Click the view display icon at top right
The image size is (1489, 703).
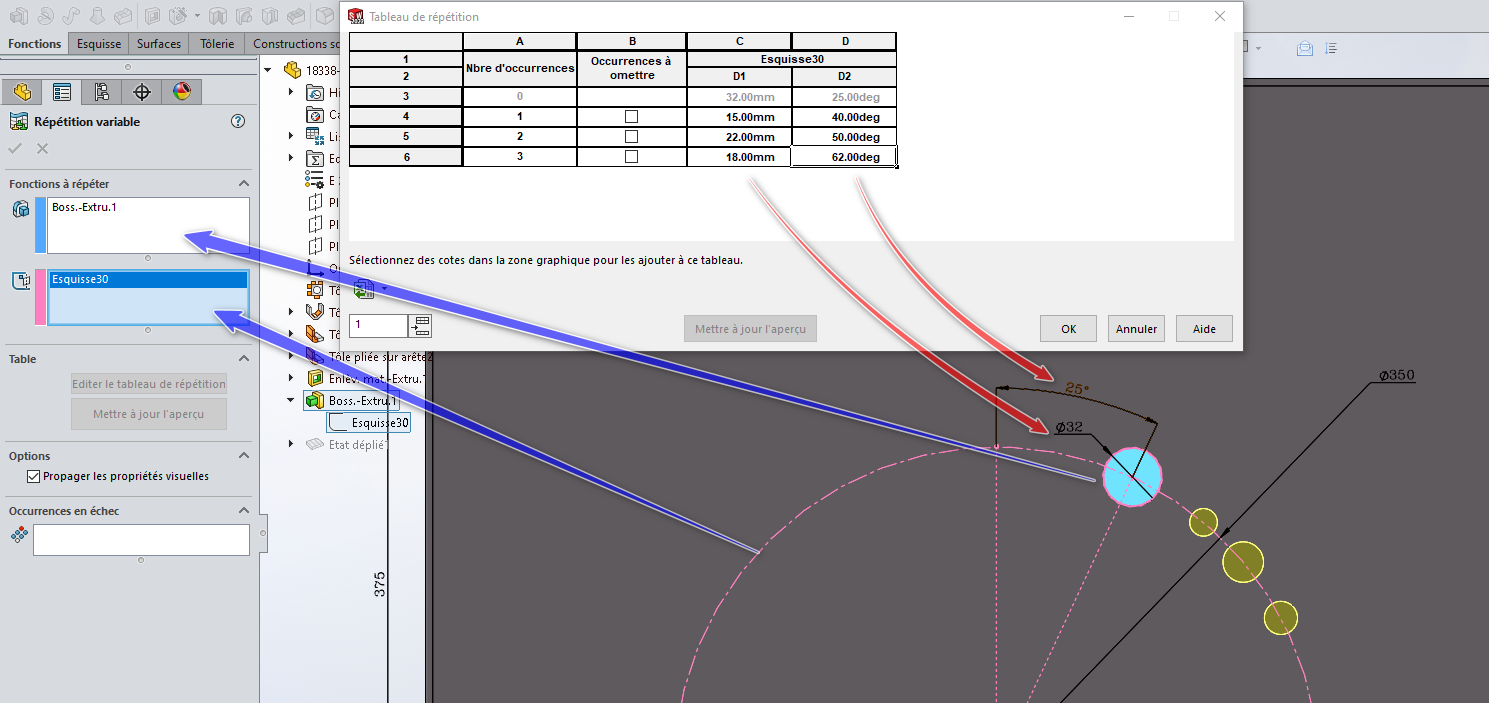coord(1304,48)
